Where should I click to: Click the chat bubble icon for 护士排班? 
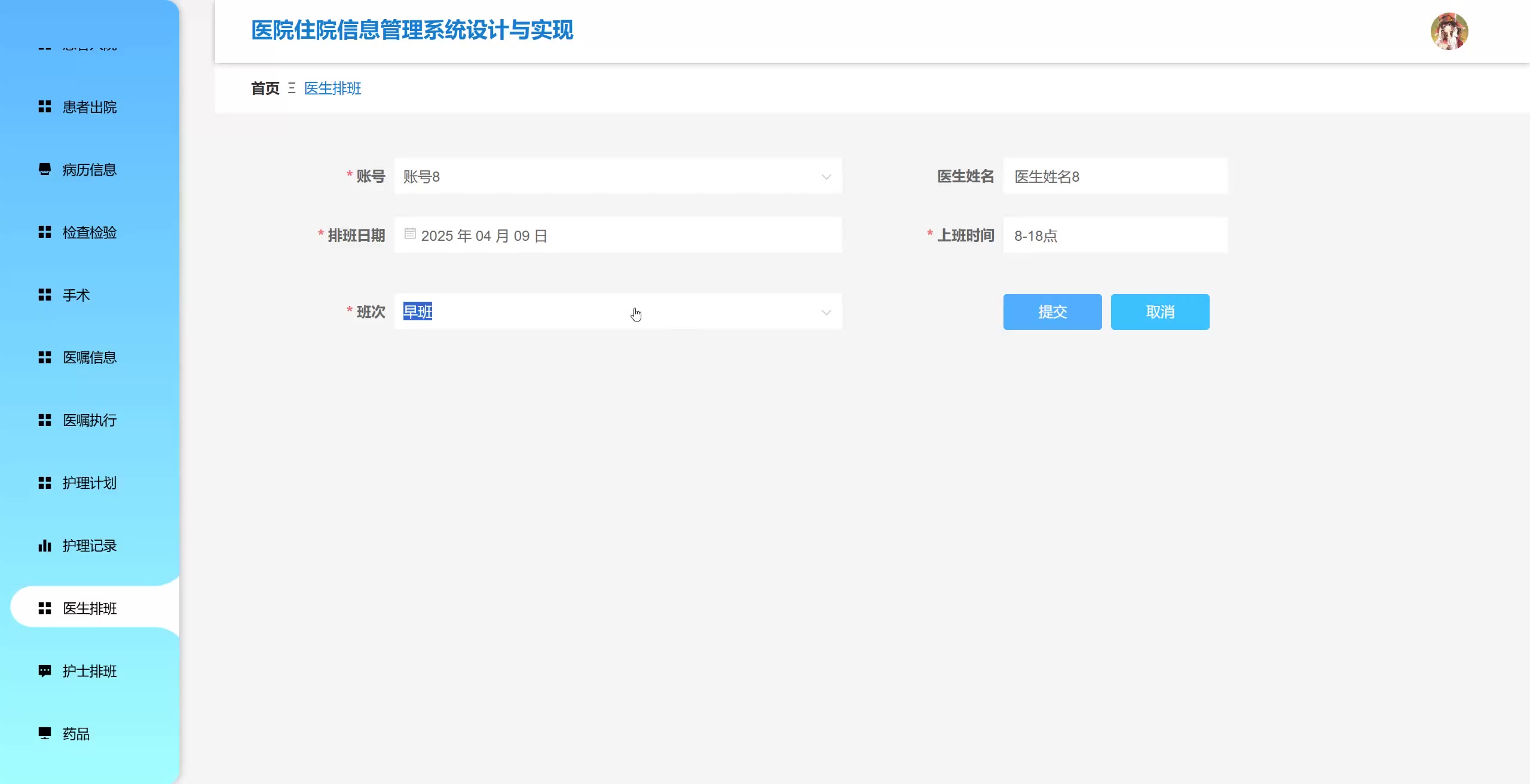pos(45,671)
